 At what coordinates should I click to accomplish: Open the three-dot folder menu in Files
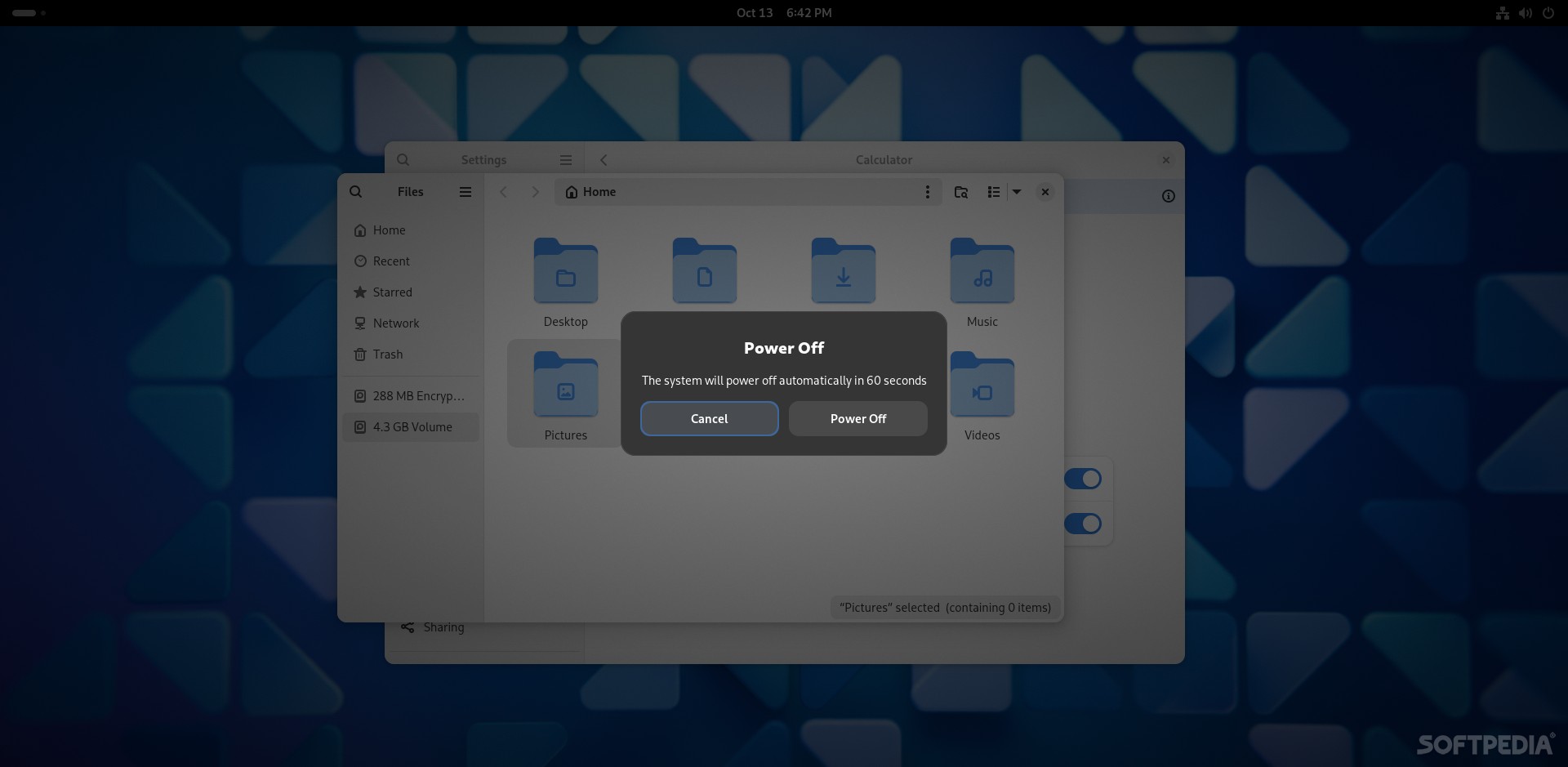point(927,192)
